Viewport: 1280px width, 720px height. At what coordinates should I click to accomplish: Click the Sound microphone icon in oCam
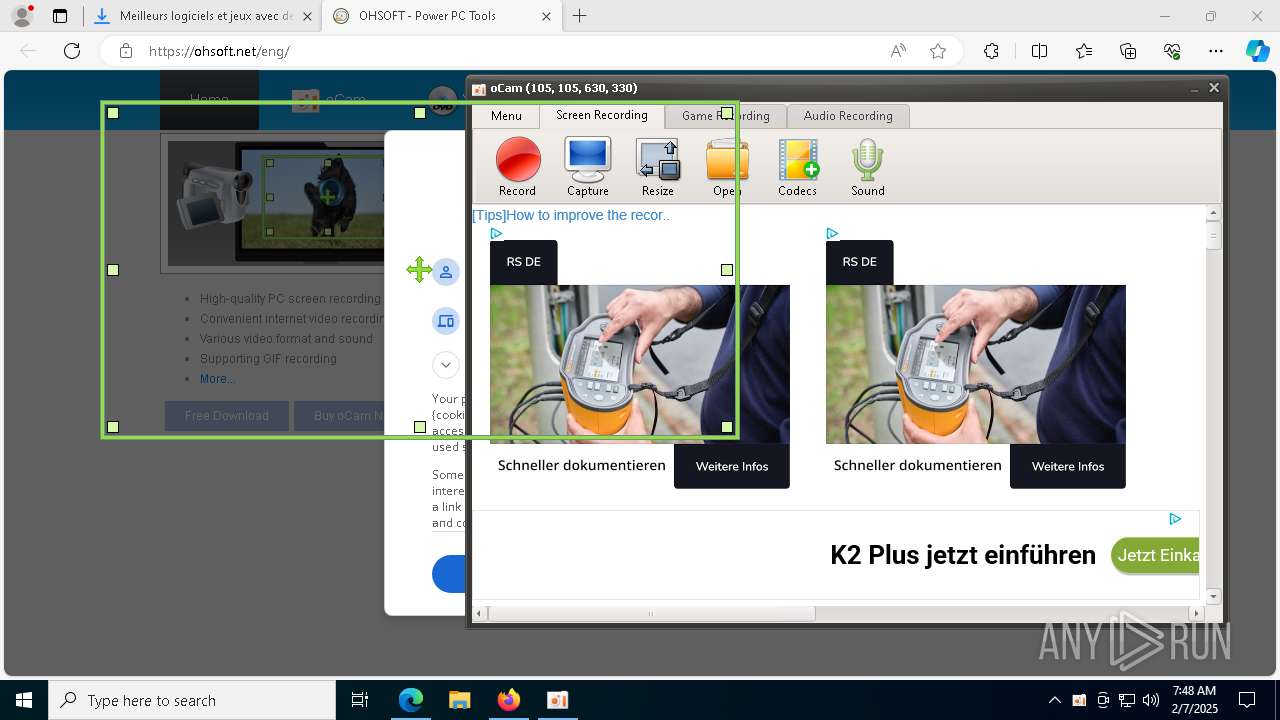tap(867, 166)
